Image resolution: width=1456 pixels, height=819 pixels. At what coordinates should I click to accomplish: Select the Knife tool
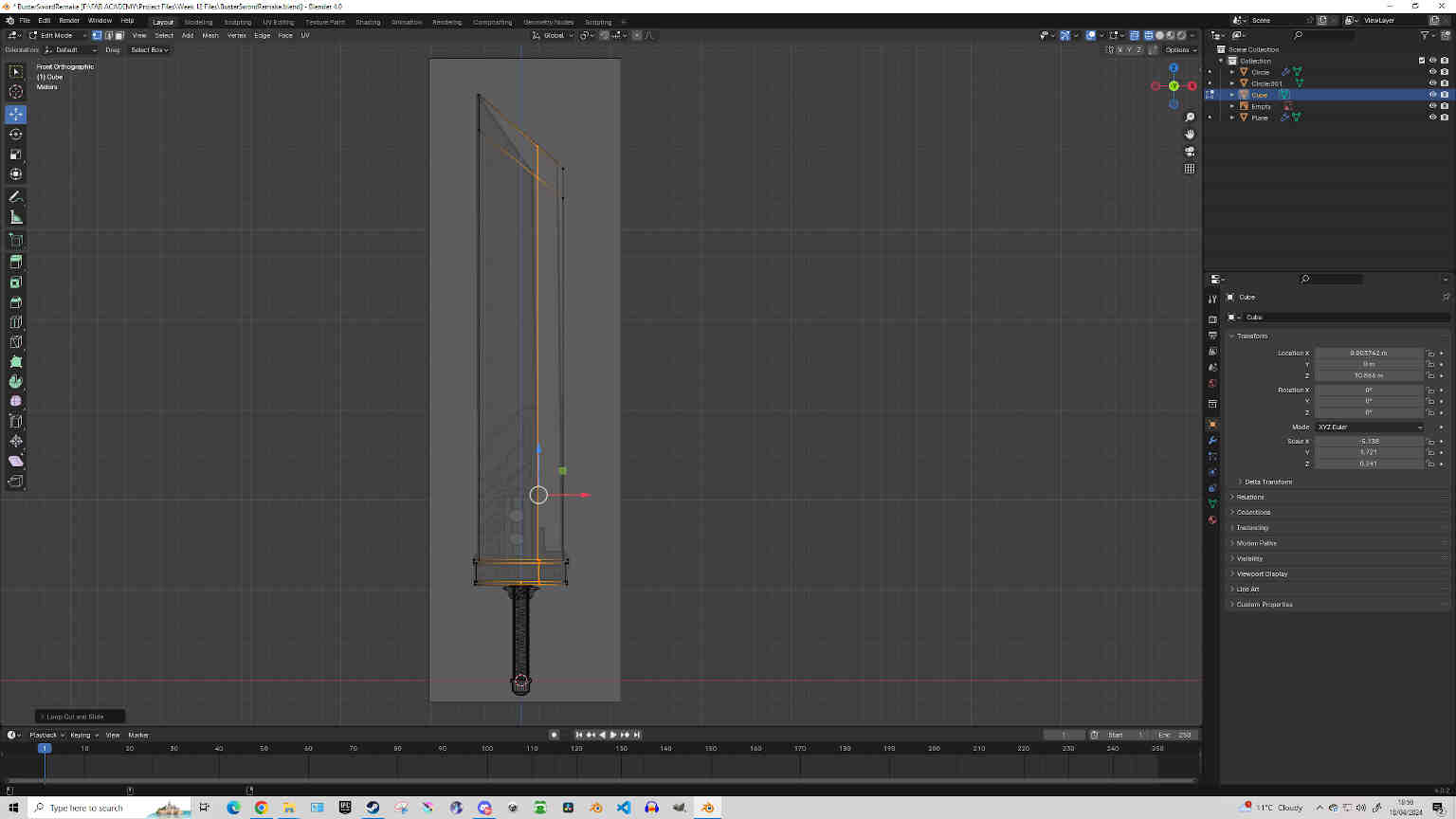(x=16, y=342)
